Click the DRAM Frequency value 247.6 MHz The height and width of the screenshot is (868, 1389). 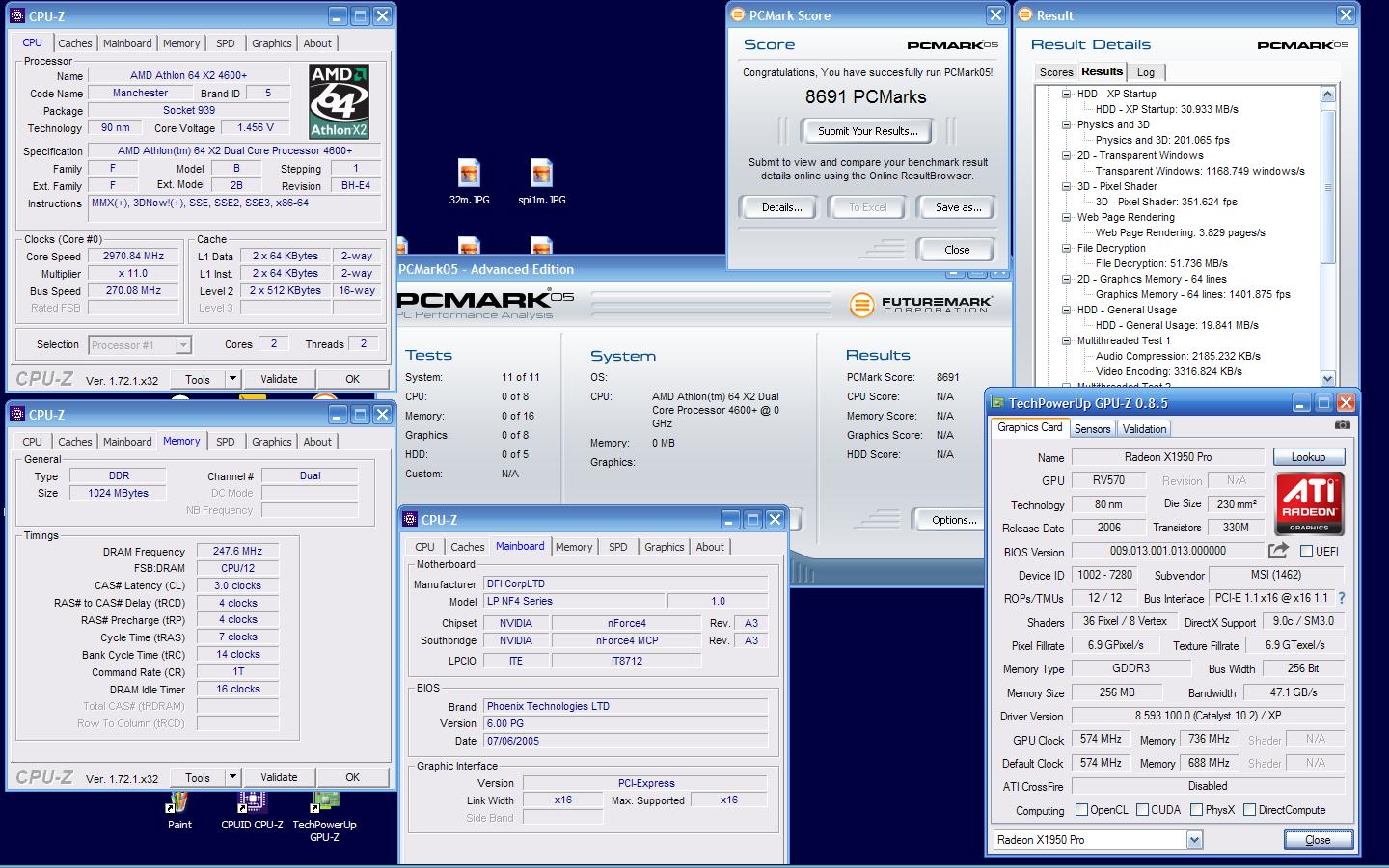point(238,552)
